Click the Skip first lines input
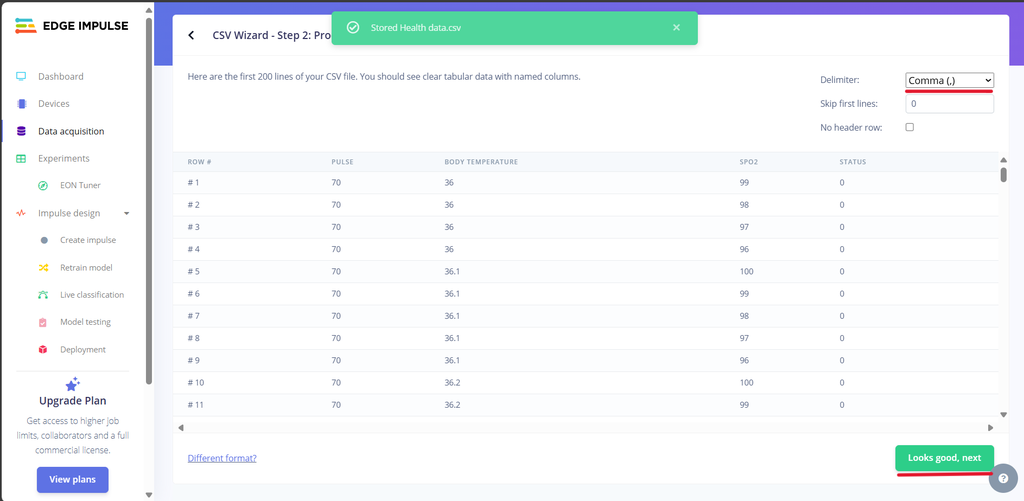The height and width of the screenshot is (501, 1024). coord(950,104)
